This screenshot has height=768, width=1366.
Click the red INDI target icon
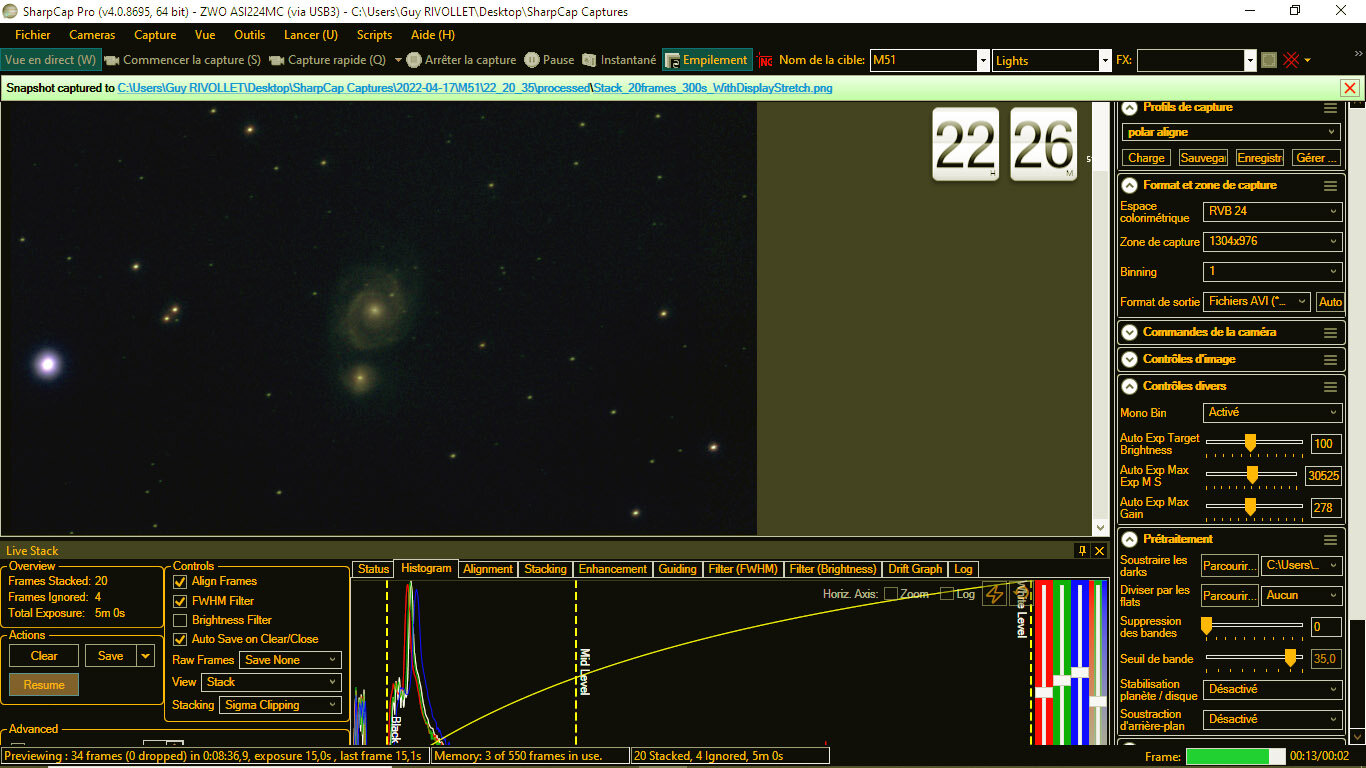point(765,60)
